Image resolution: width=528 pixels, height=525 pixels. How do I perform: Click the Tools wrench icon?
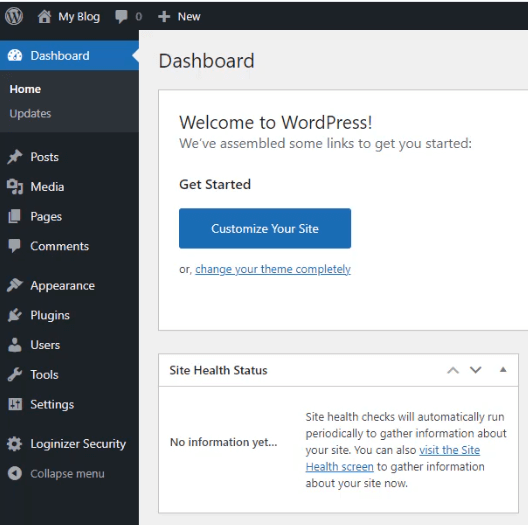coord(14,374)
